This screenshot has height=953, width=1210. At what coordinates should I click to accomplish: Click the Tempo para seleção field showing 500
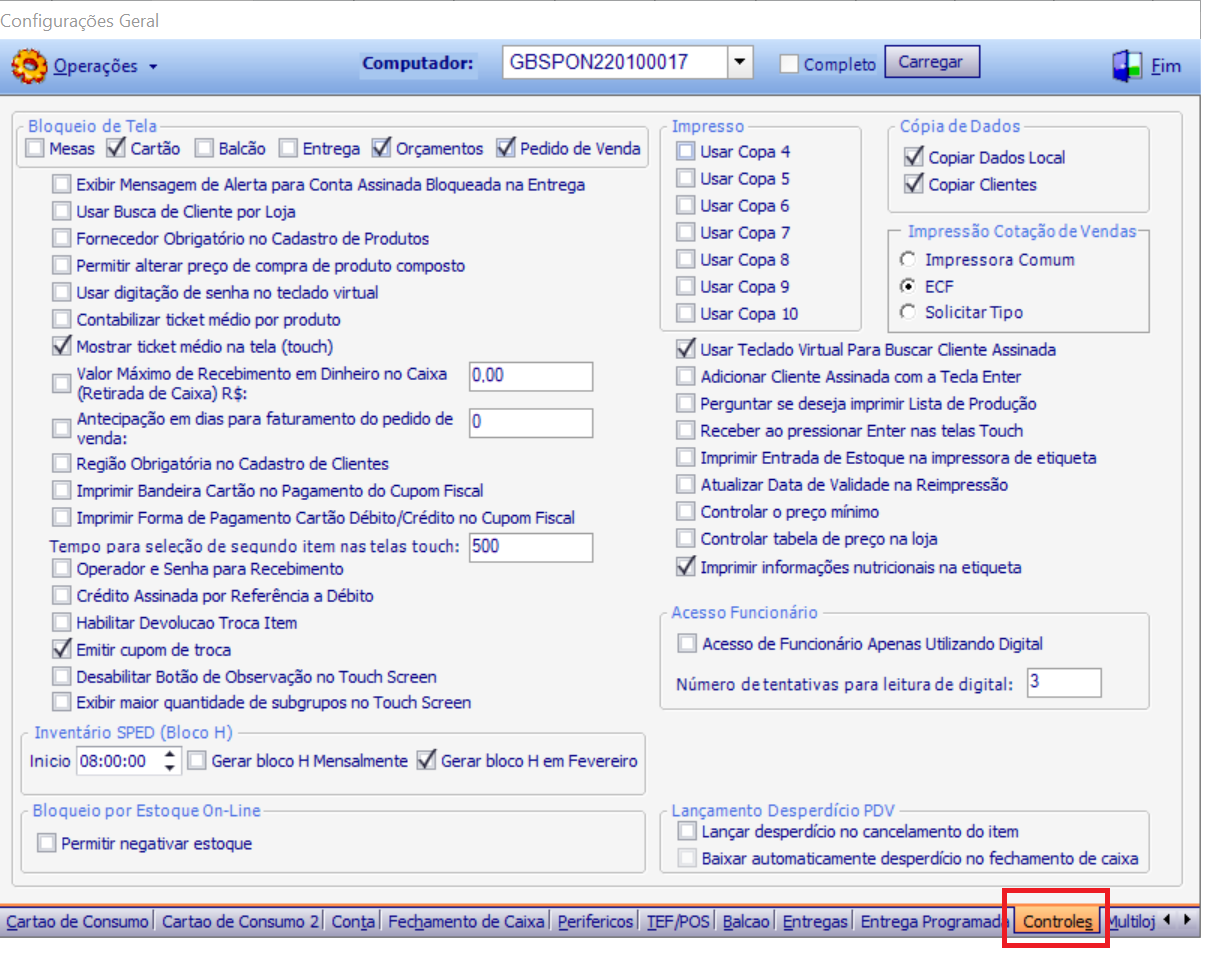click(x=531, y=547)
